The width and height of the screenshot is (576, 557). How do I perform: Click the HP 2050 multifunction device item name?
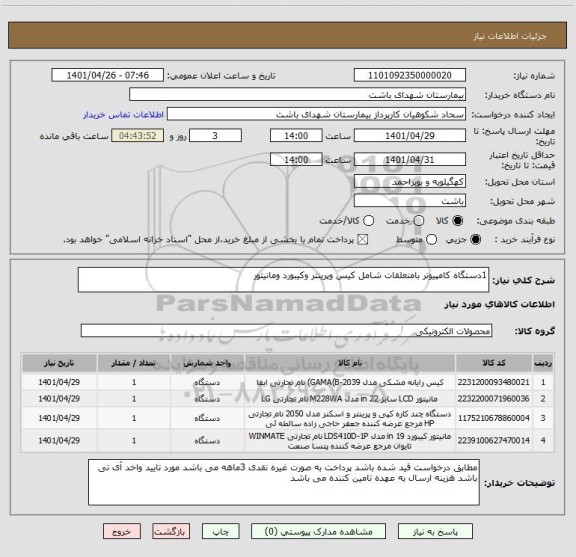point(350,418)
